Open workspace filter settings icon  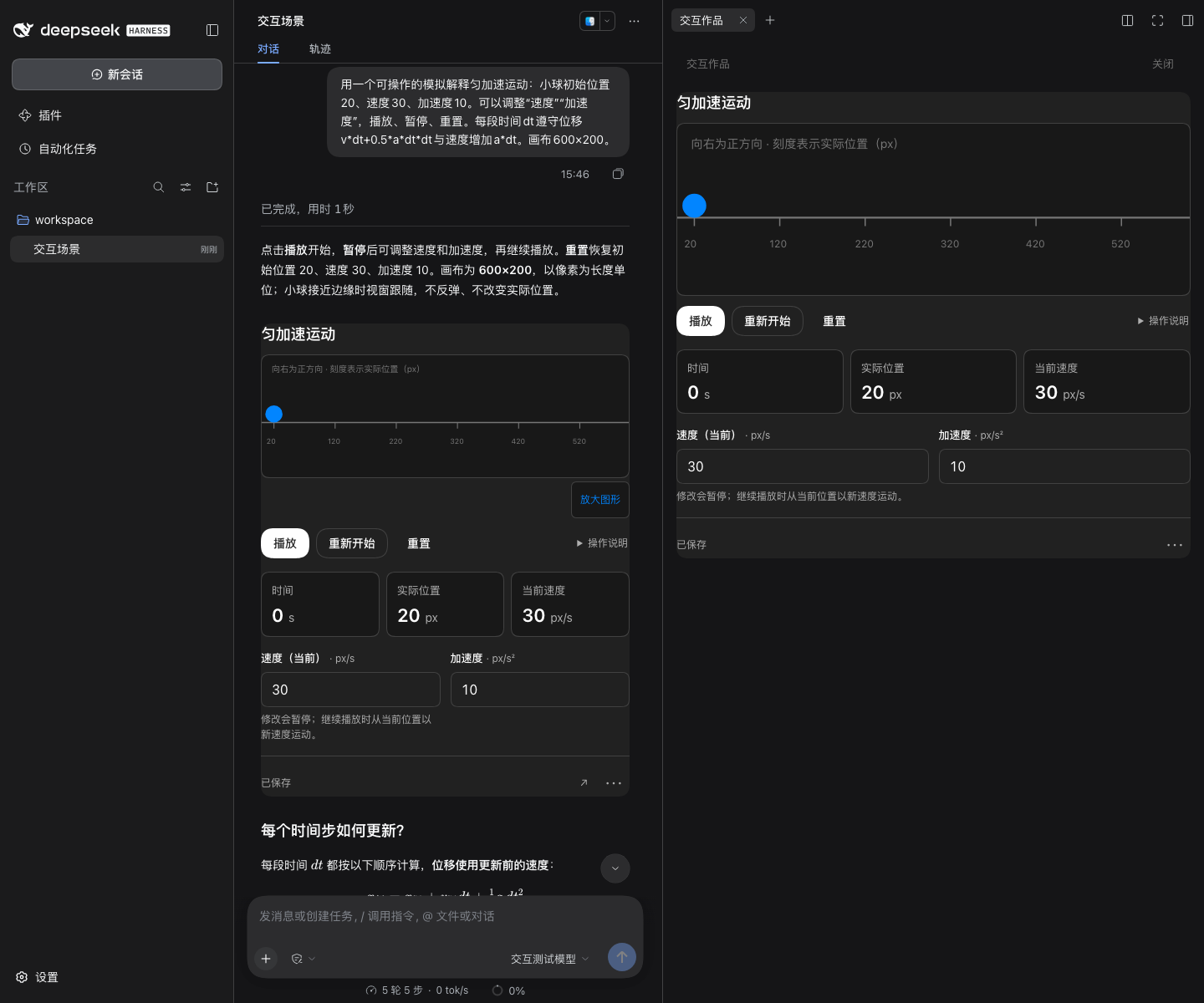click(186, 187)
